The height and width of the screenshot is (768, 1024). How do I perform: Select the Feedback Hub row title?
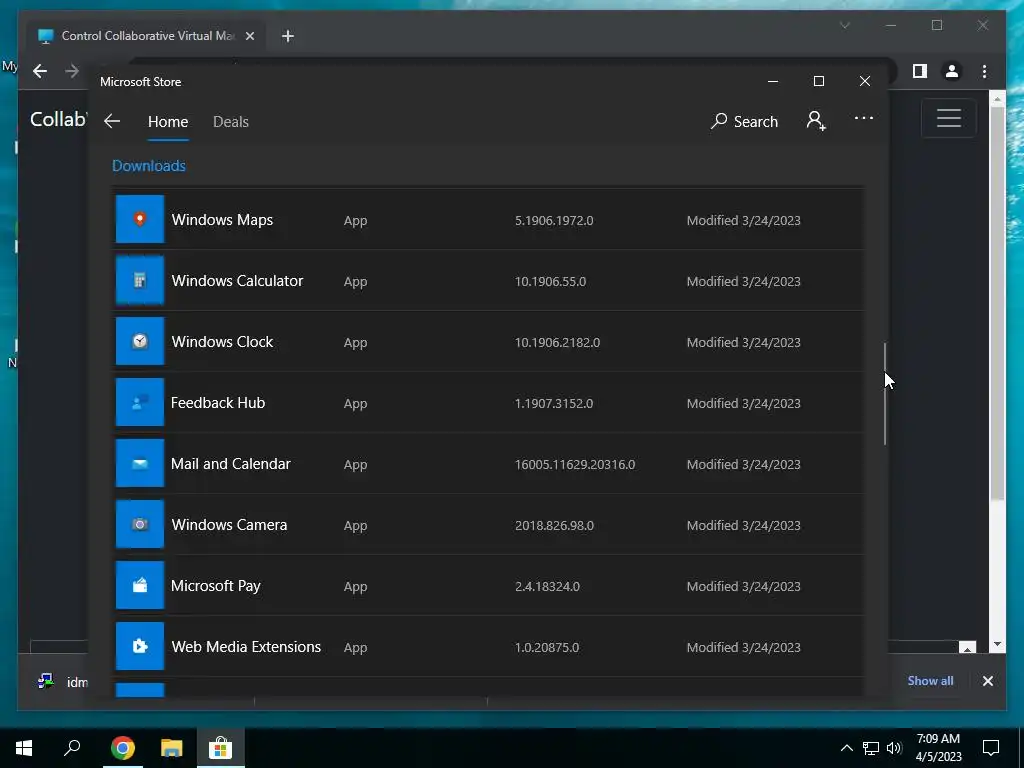pyautogui.click(x=218, y=403)
